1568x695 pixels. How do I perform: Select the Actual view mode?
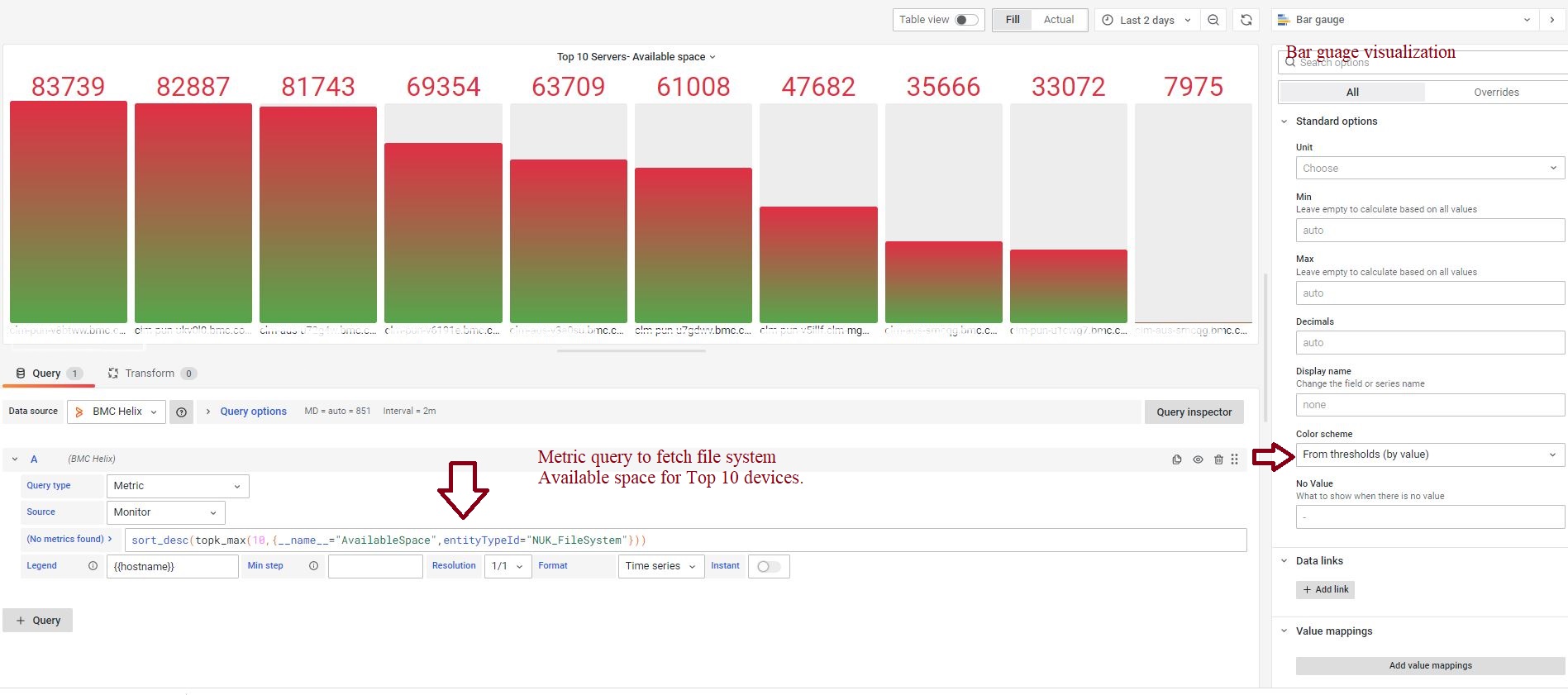[1059, 20]
